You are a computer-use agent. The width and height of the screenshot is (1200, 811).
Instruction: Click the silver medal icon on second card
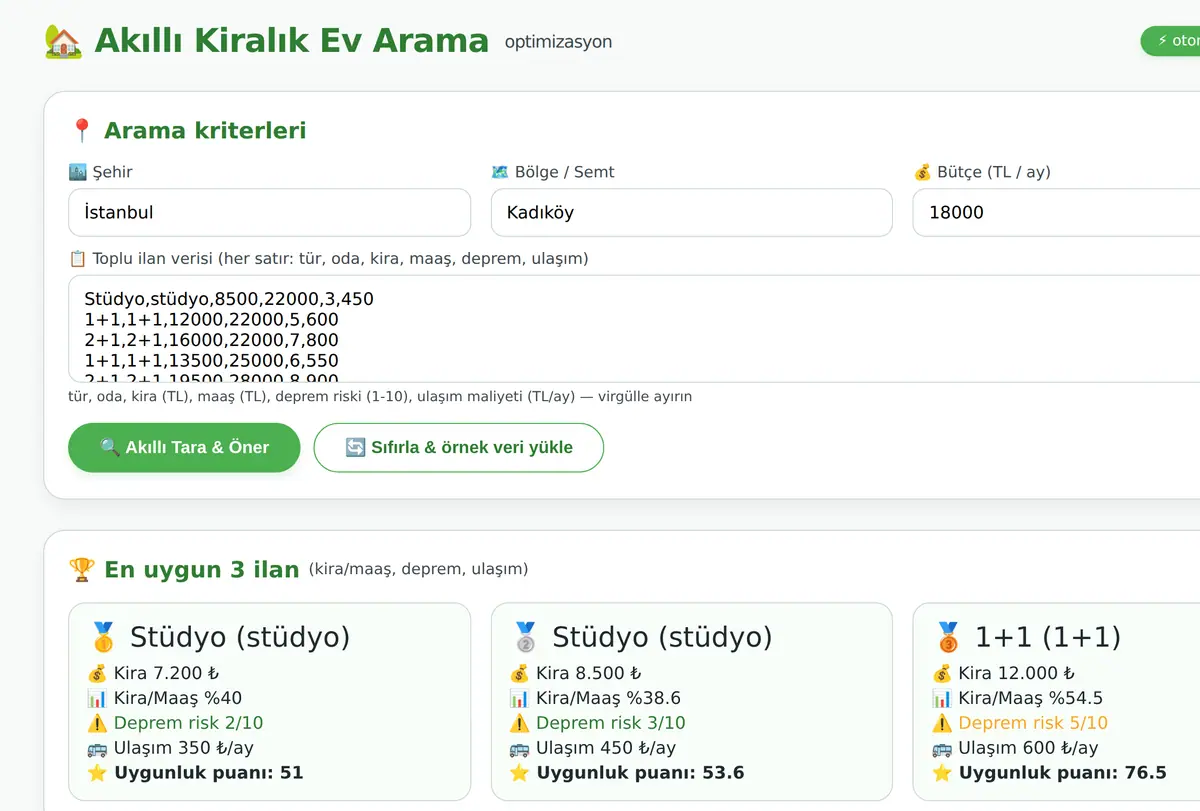[x=525, y=637]
